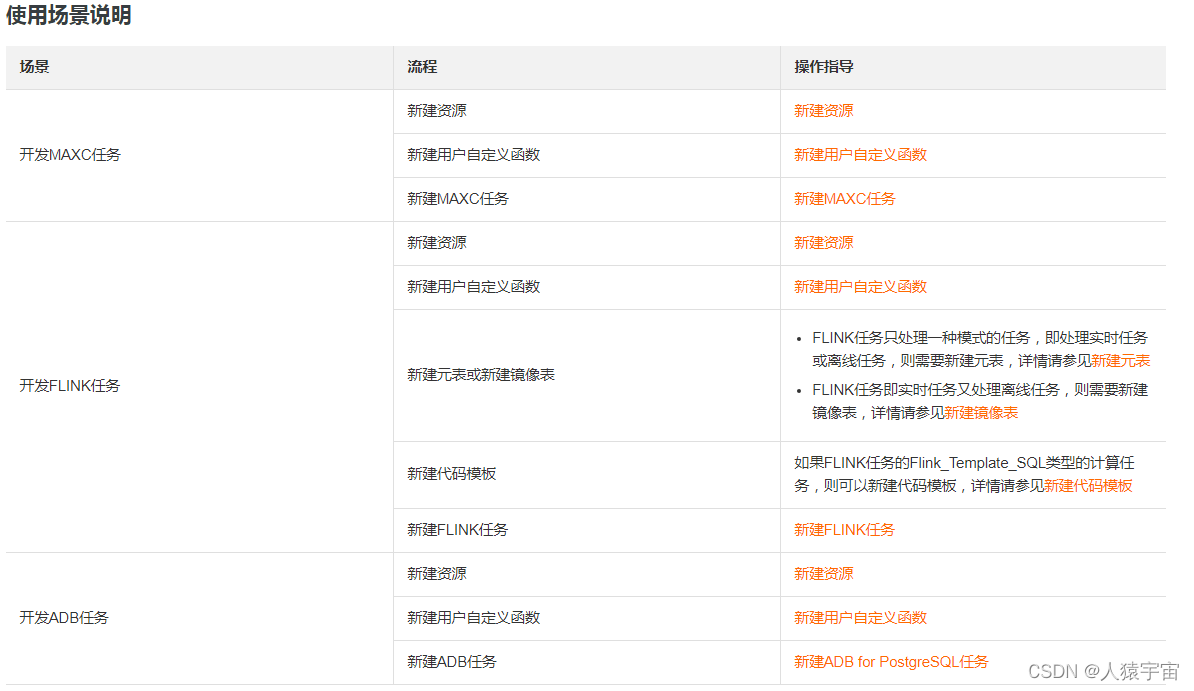Image resolution: width=1194 pixels, height=691 pixels.
Task: Click the orange 新建MAXC任务 link
Action: tap(844, 200)
